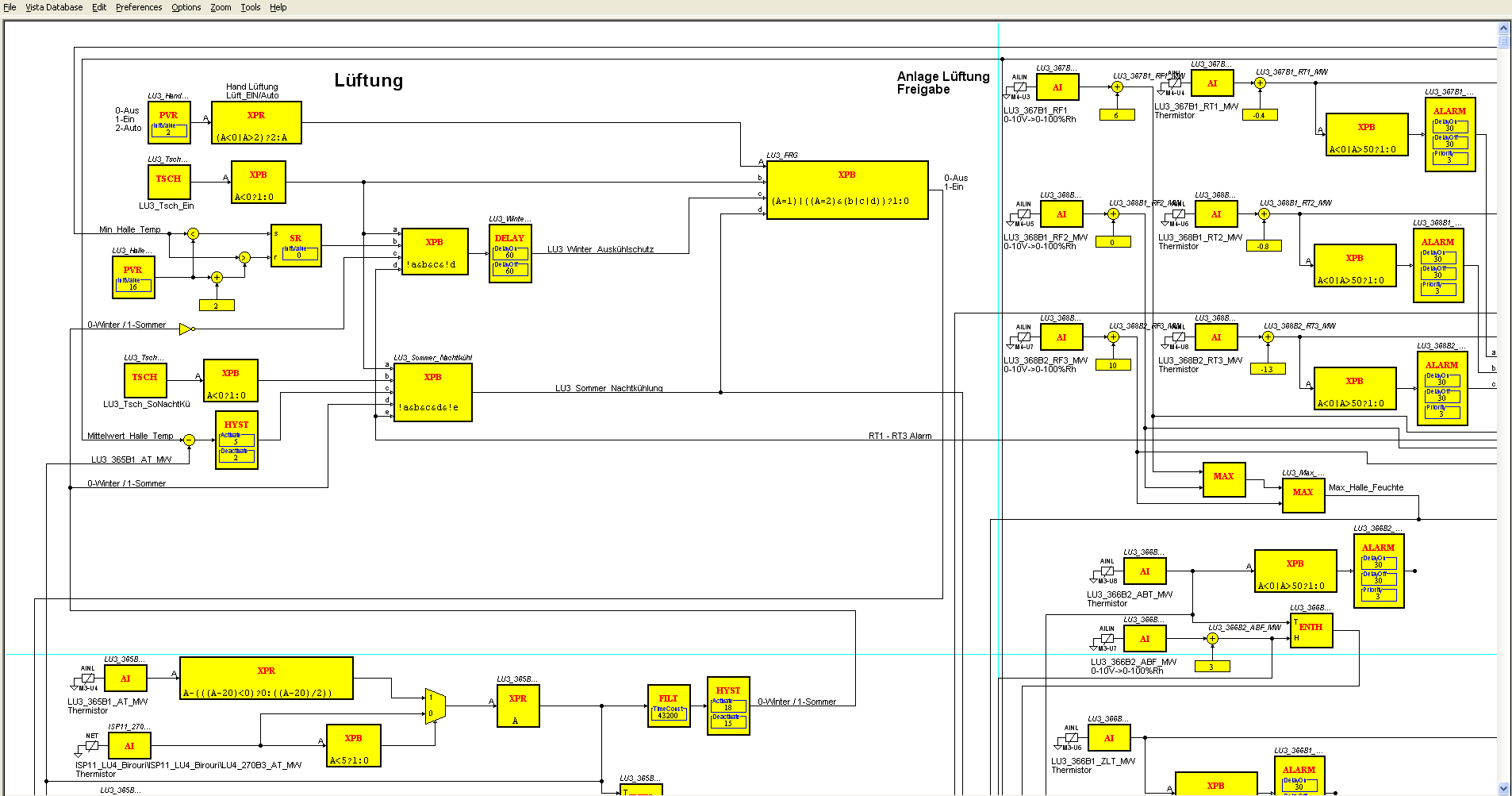Open the Preferences menu
The height and width of the screenshot is (796, 1512).
point(139,7)
